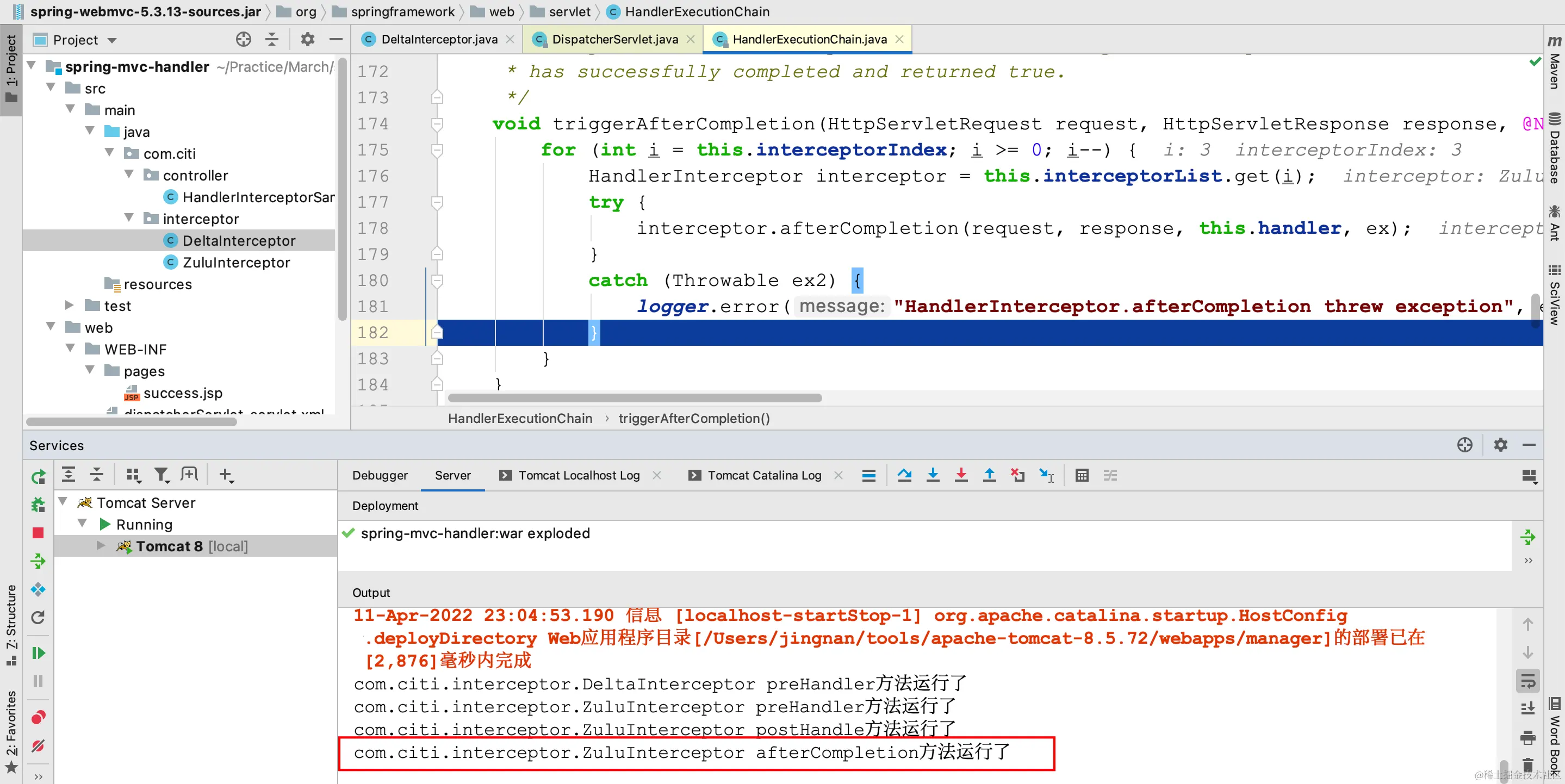Click Step Out (blue up arrow)
Image resolution: width=1565 pixels, height=784 pixels.
click(x=989, y=476)
